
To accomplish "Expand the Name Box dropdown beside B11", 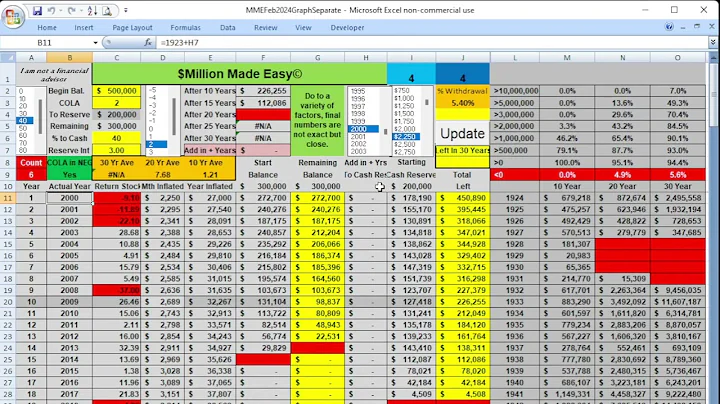I will 96,43.
